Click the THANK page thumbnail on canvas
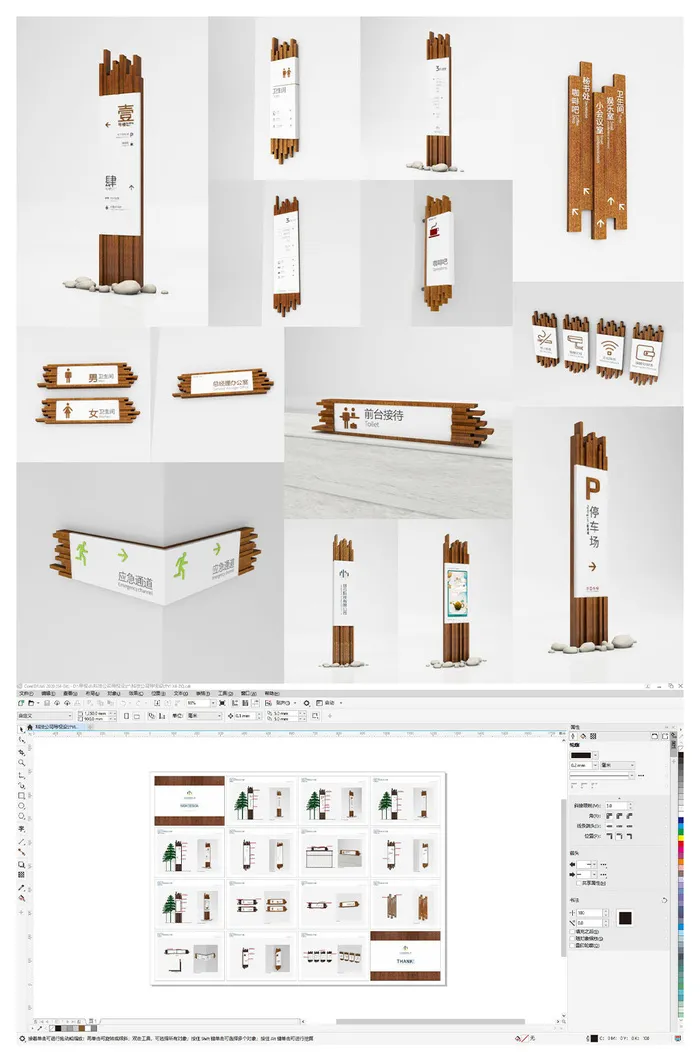The image size is (700, 1054). click(x=405, y=957)
